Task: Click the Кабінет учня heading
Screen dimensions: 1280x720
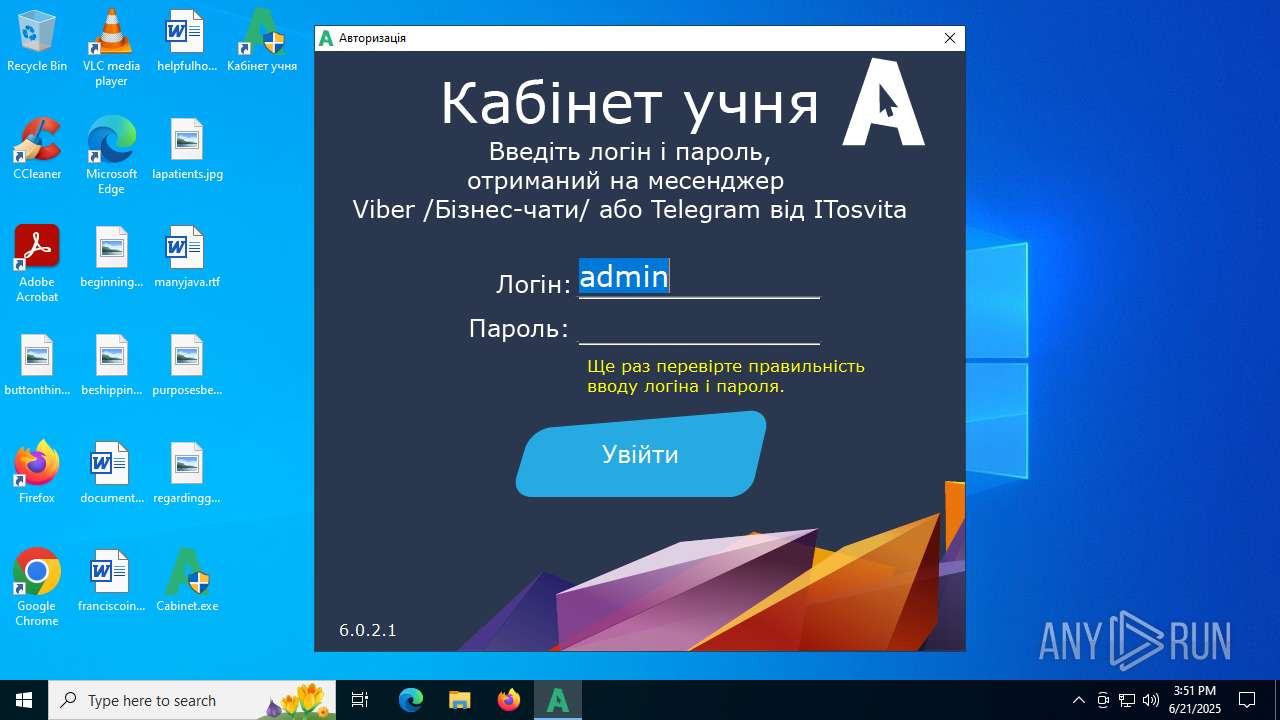Action: tap(630, 103)
